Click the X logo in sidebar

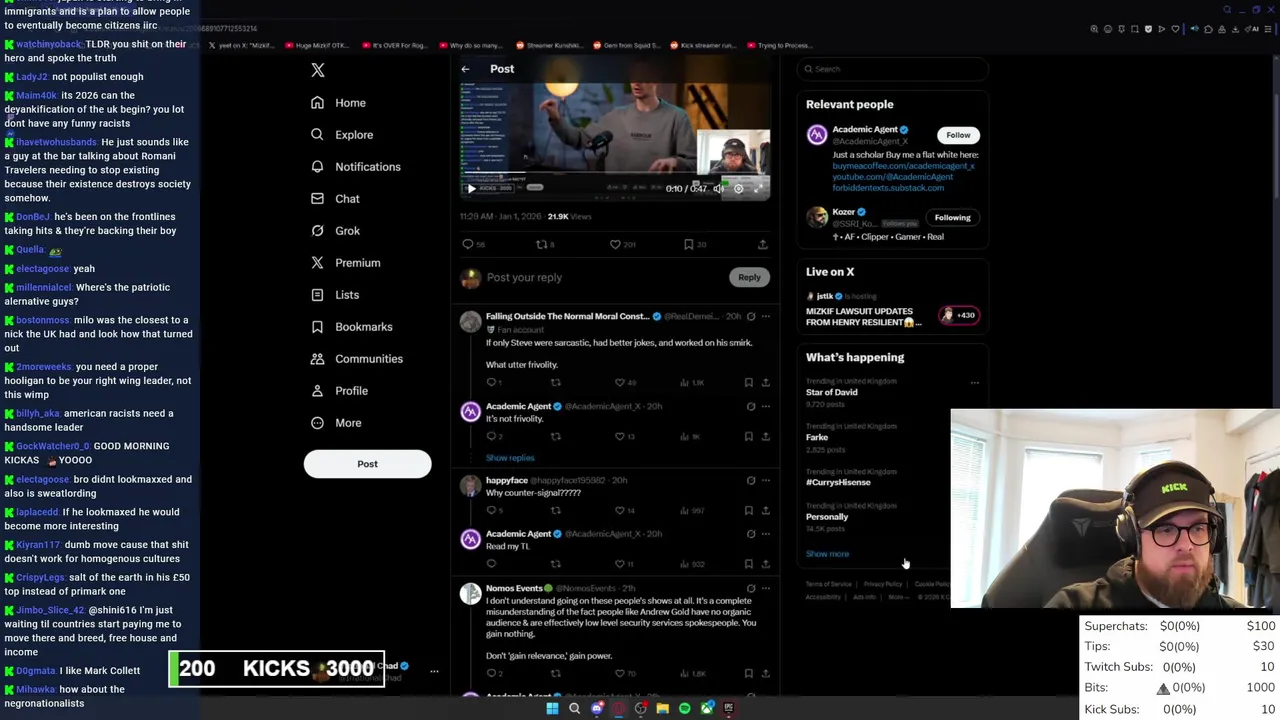[x=318, y=70]
